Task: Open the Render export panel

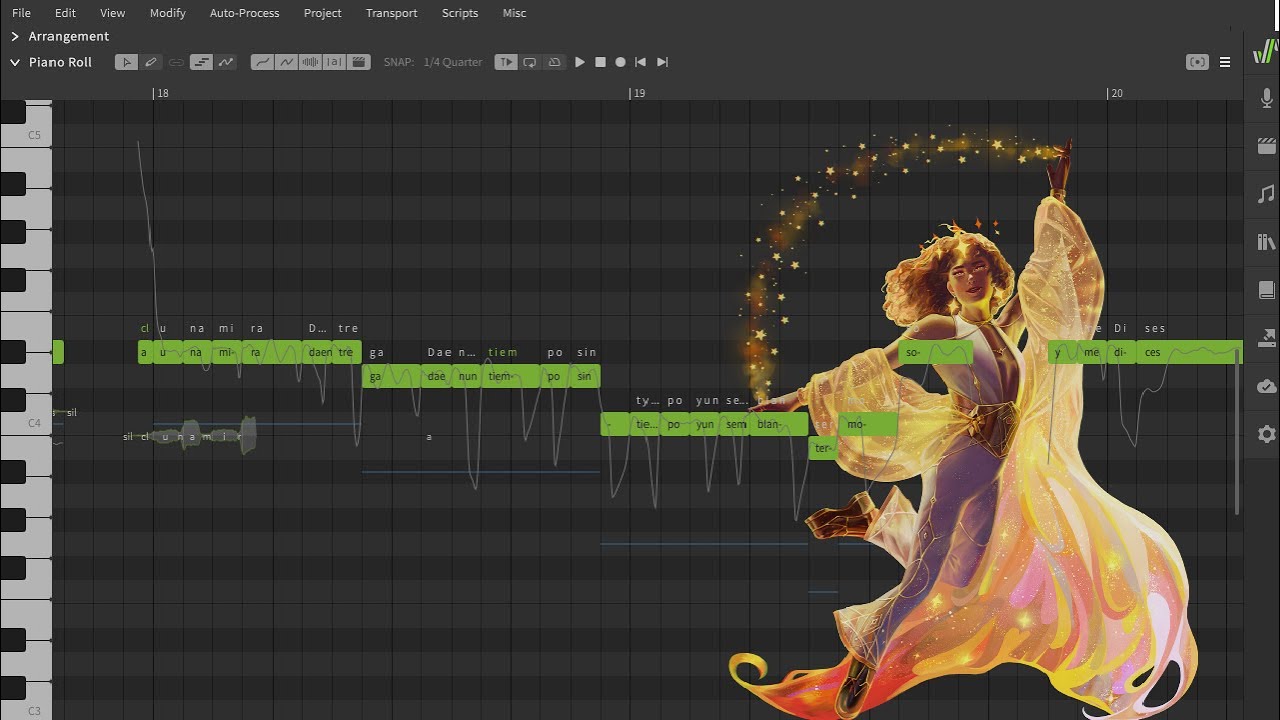Action: click(1267, 338)
